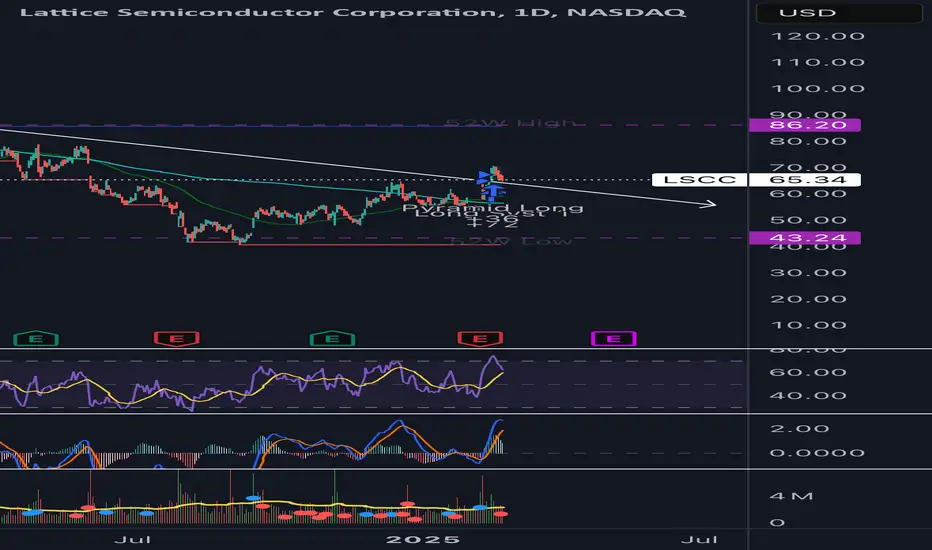Click 0.0000 on the MACD pane axis
The image size is (932, 550).
pyautogui.click(x=817, y=453)
